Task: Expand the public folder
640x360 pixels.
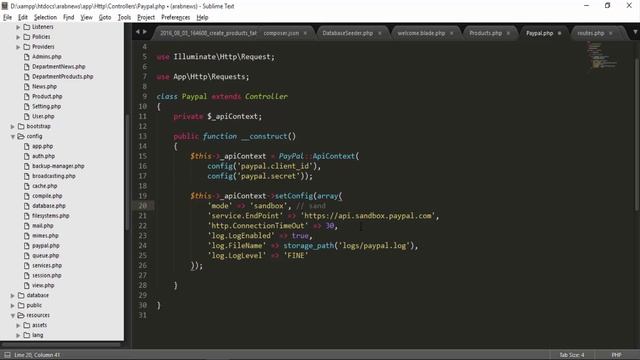Action: point(13,305)
